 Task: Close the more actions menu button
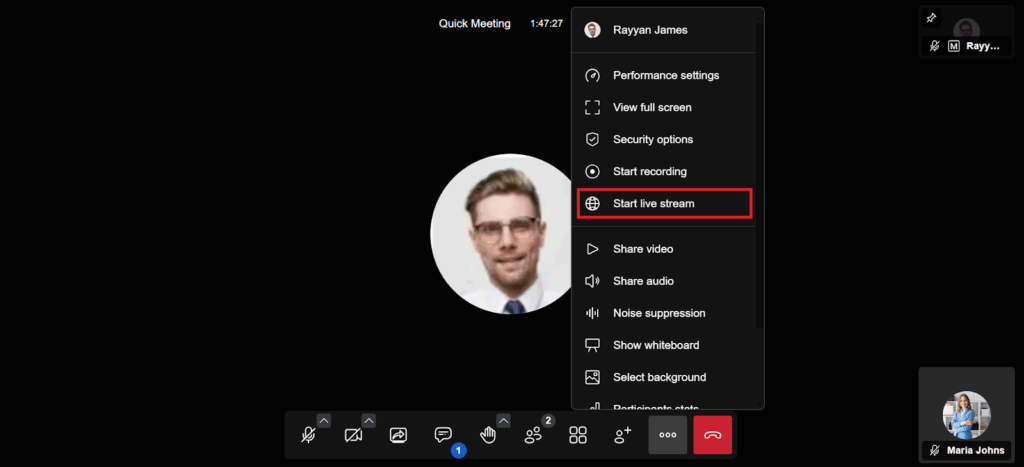[x=668, y=435]
